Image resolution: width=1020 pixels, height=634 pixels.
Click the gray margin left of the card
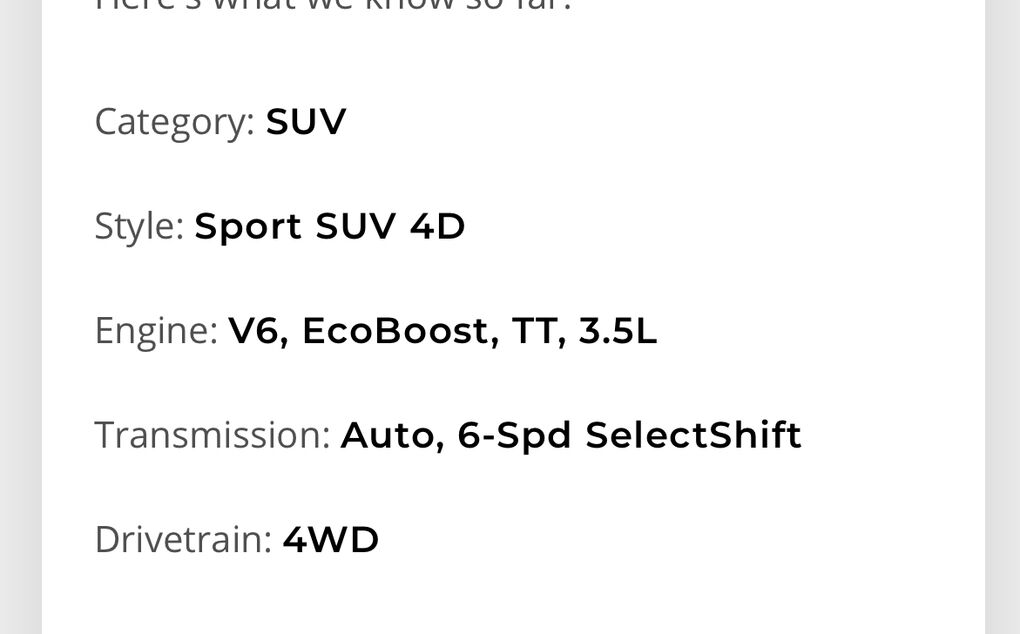click(x=20, y=317)
